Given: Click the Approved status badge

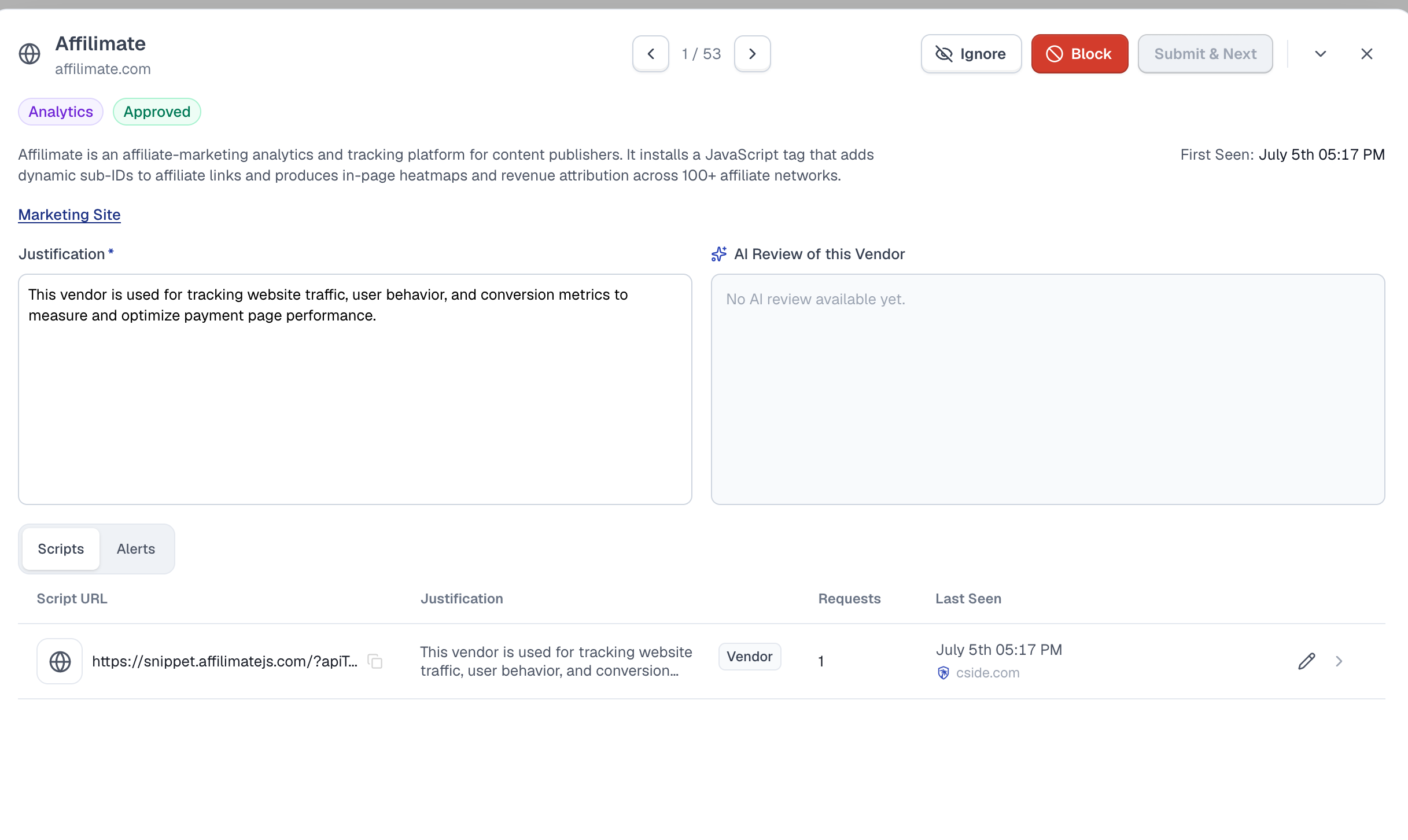Looking at the screenshot, I should [x=157, y=112].
